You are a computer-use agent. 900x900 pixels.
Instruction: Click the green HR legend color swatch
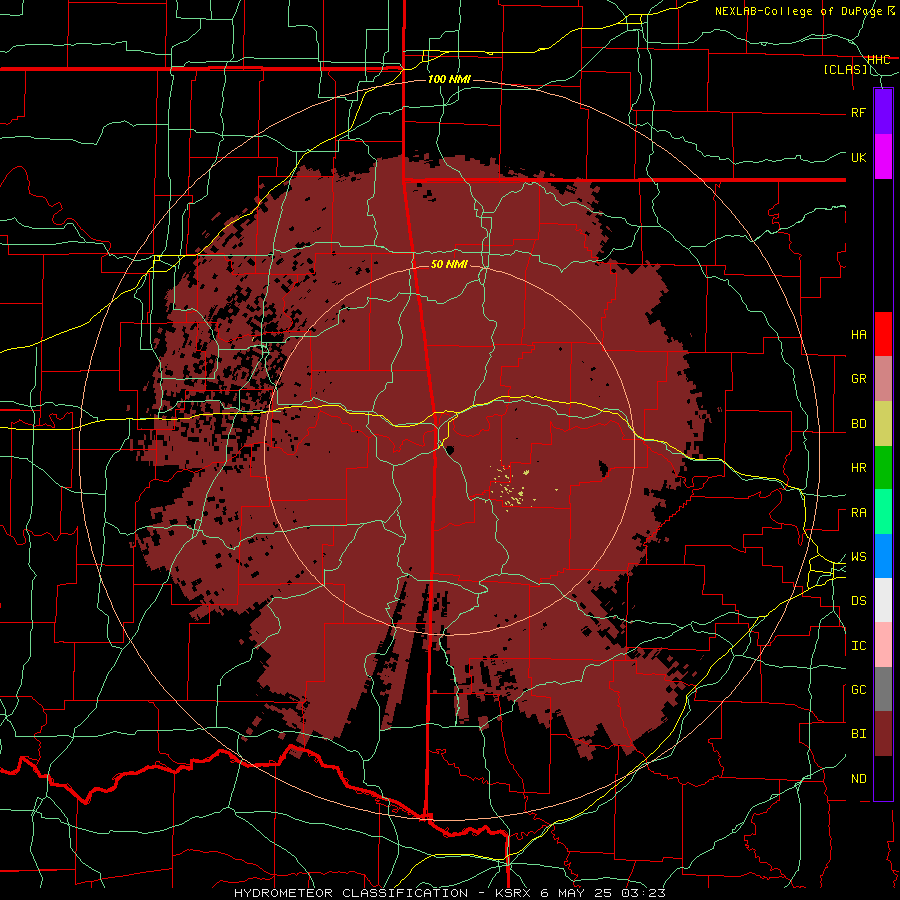[883, 467]
